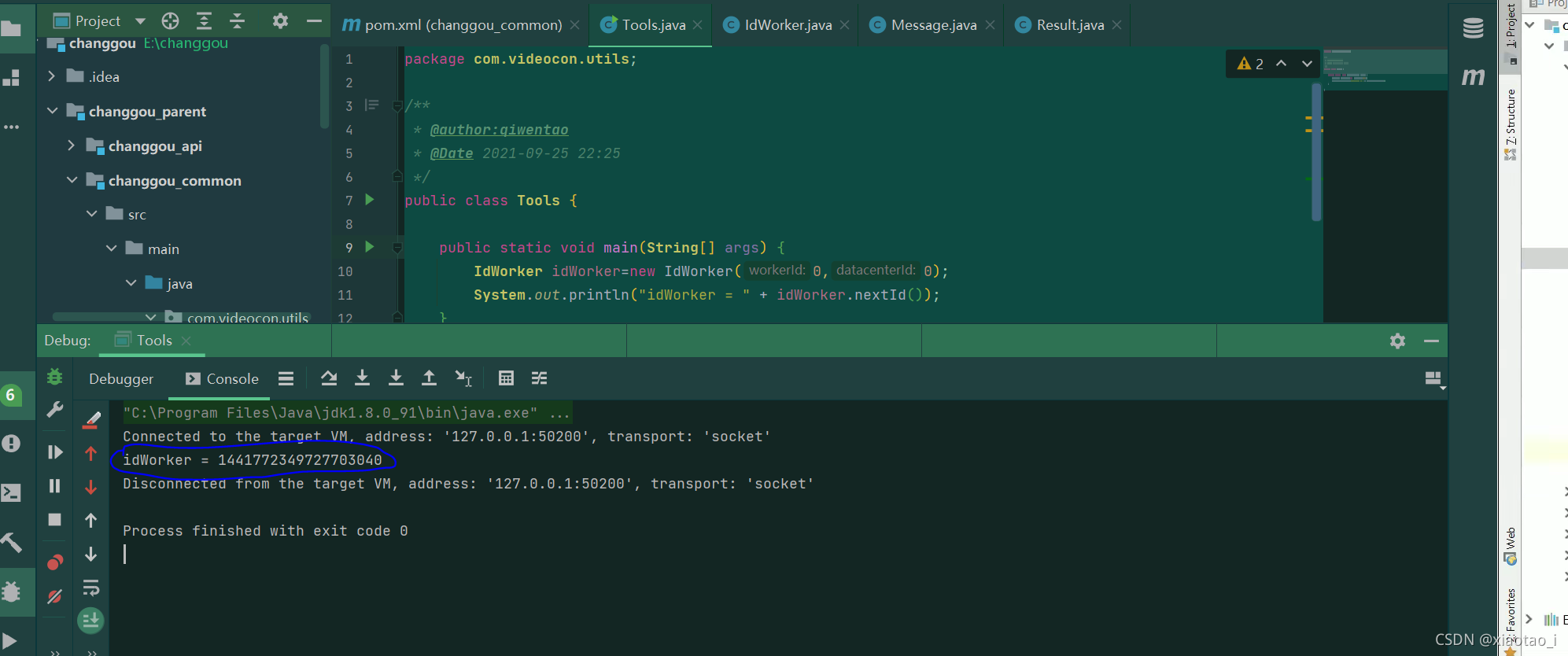Close the Tools.java editor tab
The height and width of the screenshot is (656, 1568).
697,25
